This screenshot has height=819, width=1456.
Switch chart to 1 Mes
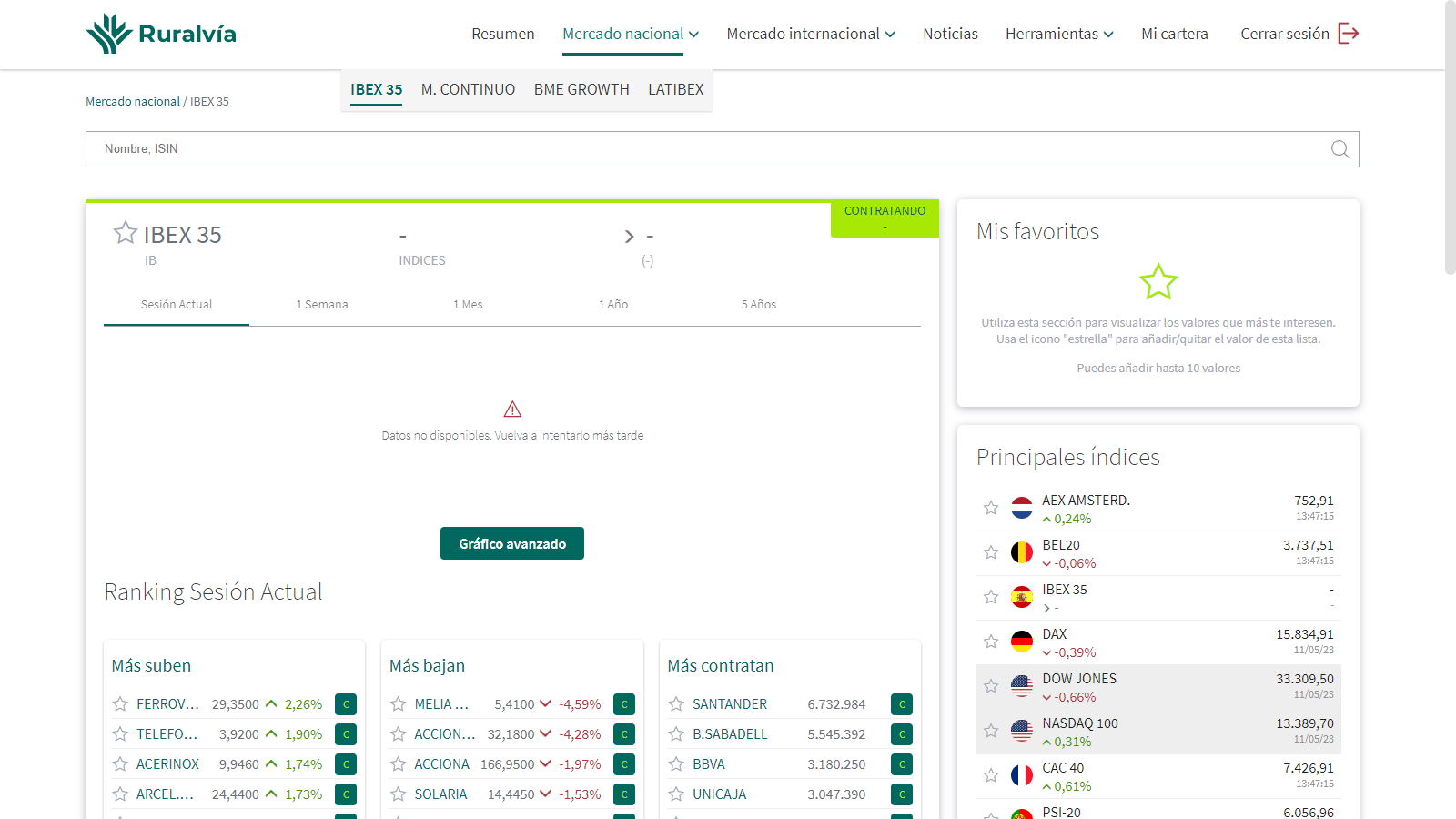(468, 305)
